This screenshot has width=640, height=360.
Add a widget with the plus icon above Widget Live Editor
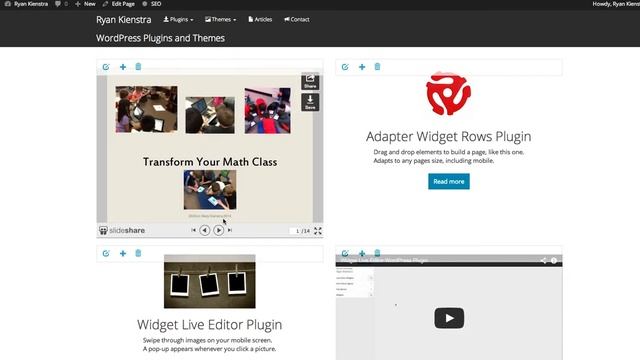(123, 253)
